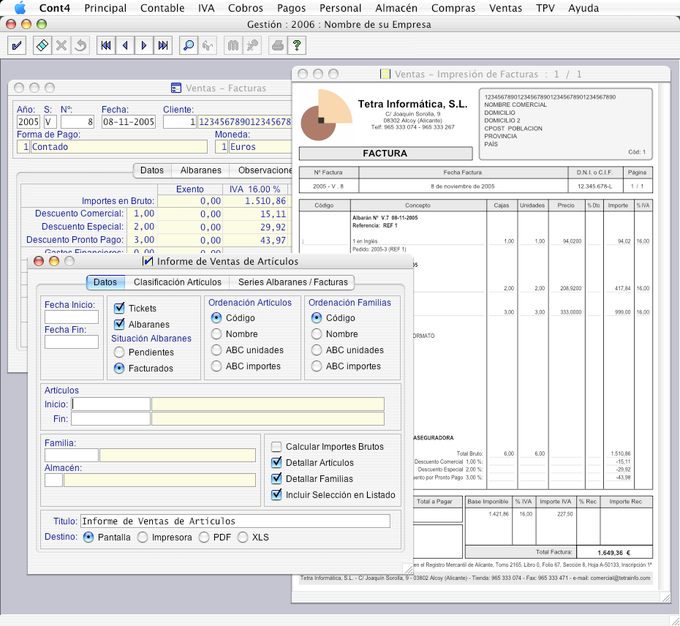Viewport: 680px width, 626px height.
Task: Open the Almacén menu
Action: click(394, 8)
